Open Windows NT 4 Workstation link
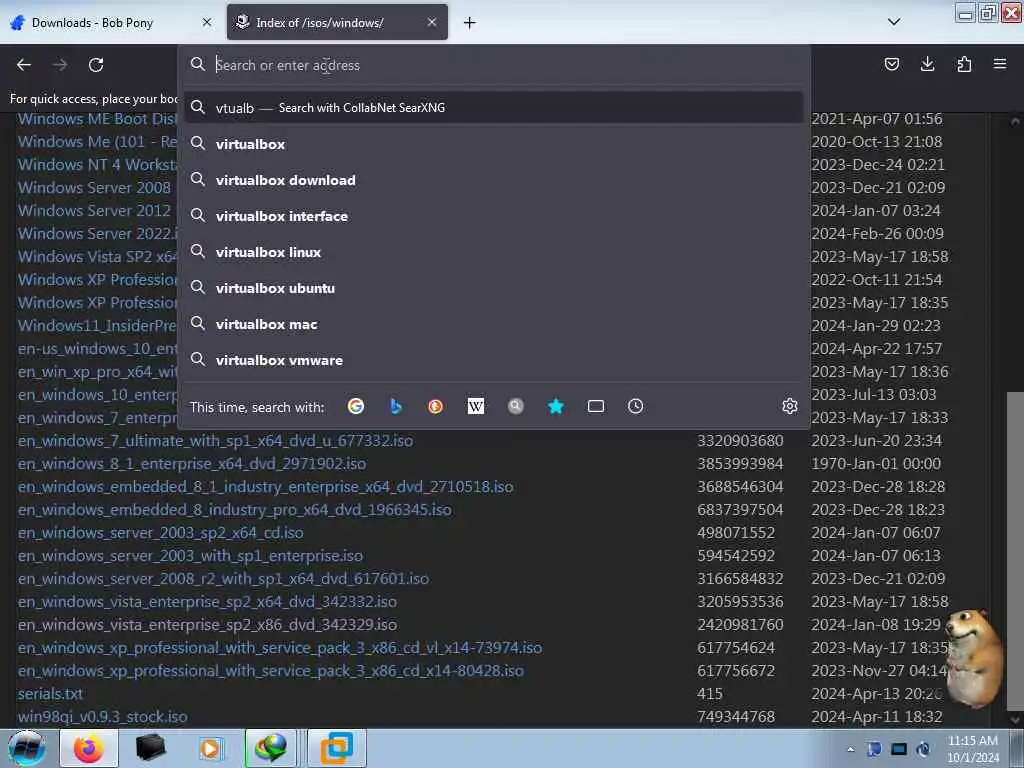 (97, 165)
